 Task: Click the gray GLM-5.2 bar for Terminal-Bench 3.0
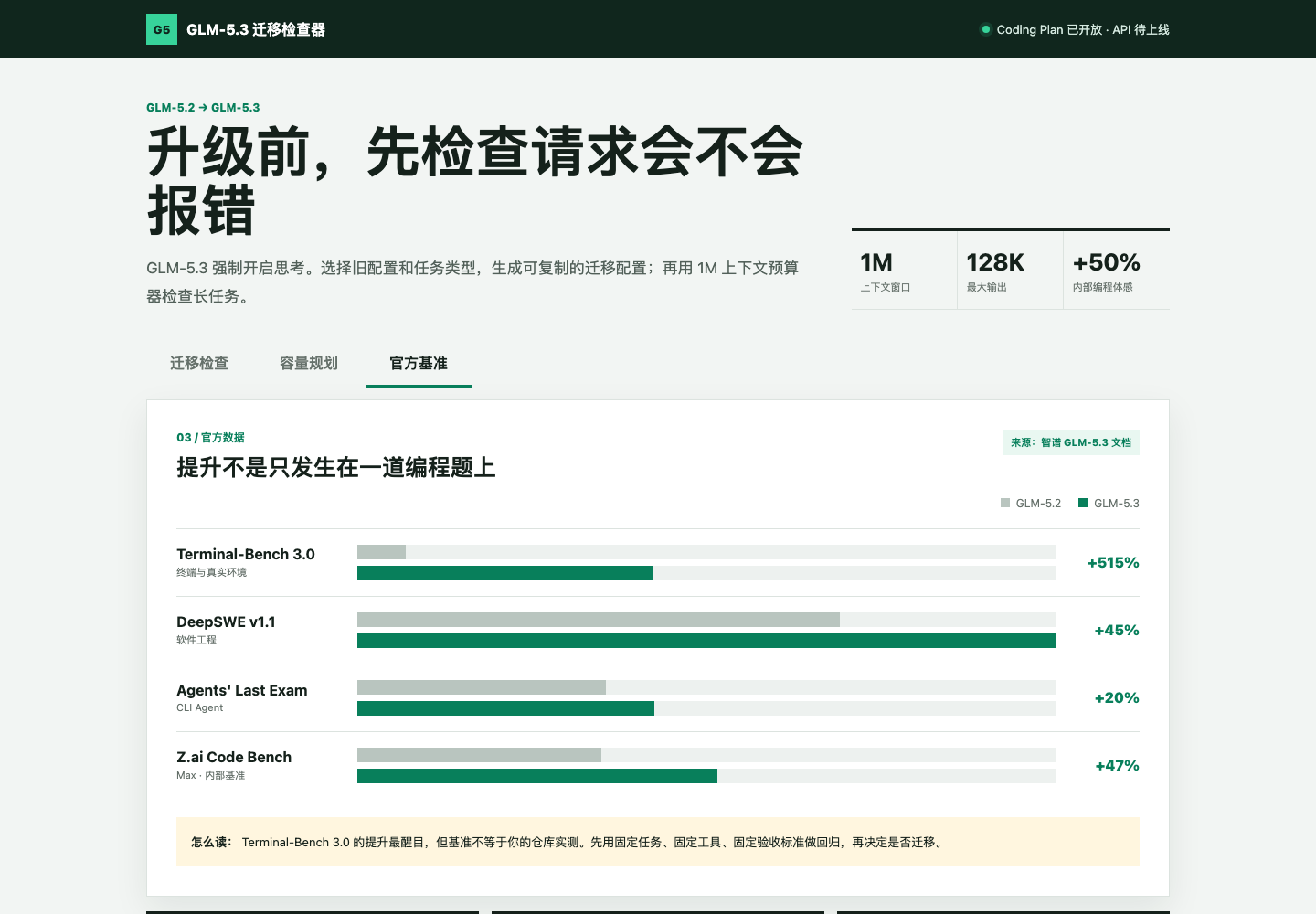tap(381, 552)
